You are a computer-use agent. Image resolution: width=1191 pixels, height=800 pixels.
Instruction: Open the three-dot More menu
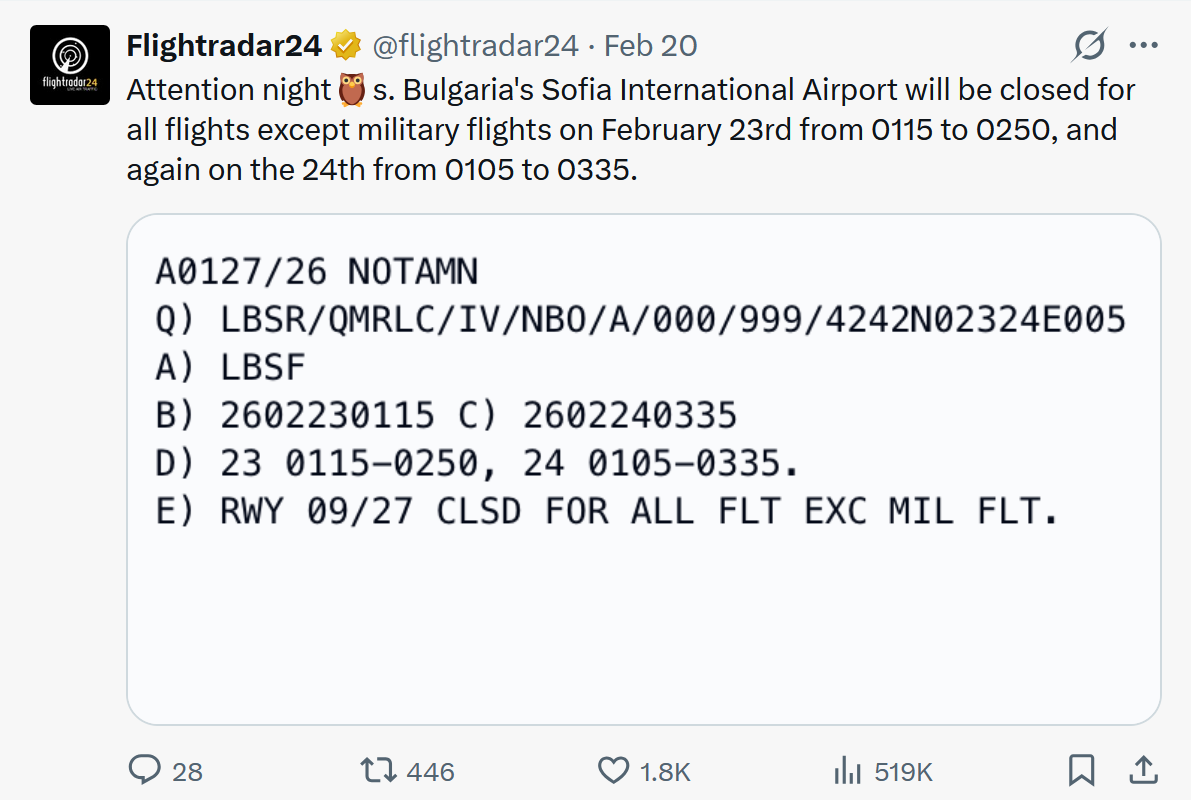pos(1143,45)
